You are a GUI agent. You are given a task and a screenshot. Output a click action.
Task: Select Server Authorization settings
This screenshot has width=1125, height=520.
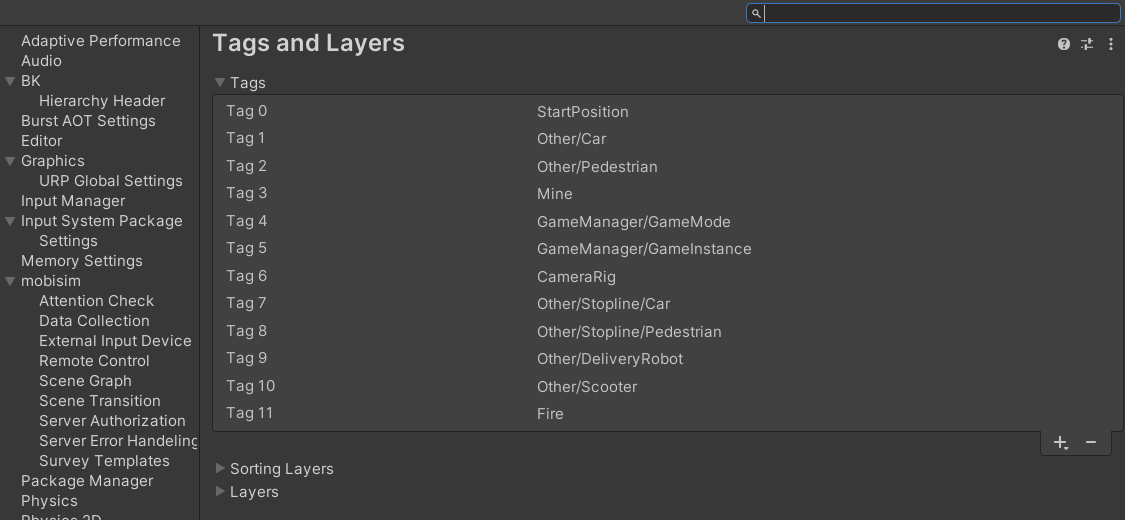click(112, 421)
